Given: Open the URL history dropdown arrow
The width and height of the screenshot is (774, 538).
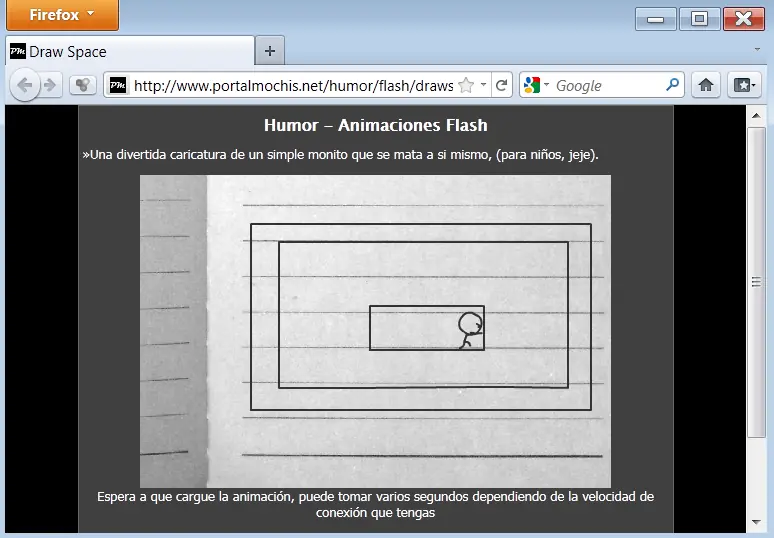Looking at the screenshot, I should tap(483, 84).
